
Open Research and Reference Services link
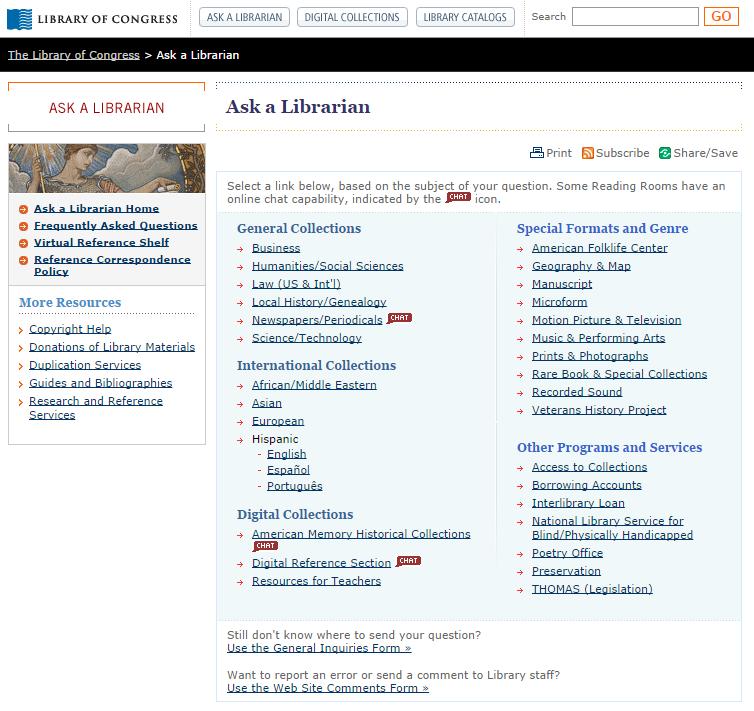[95, 408]
